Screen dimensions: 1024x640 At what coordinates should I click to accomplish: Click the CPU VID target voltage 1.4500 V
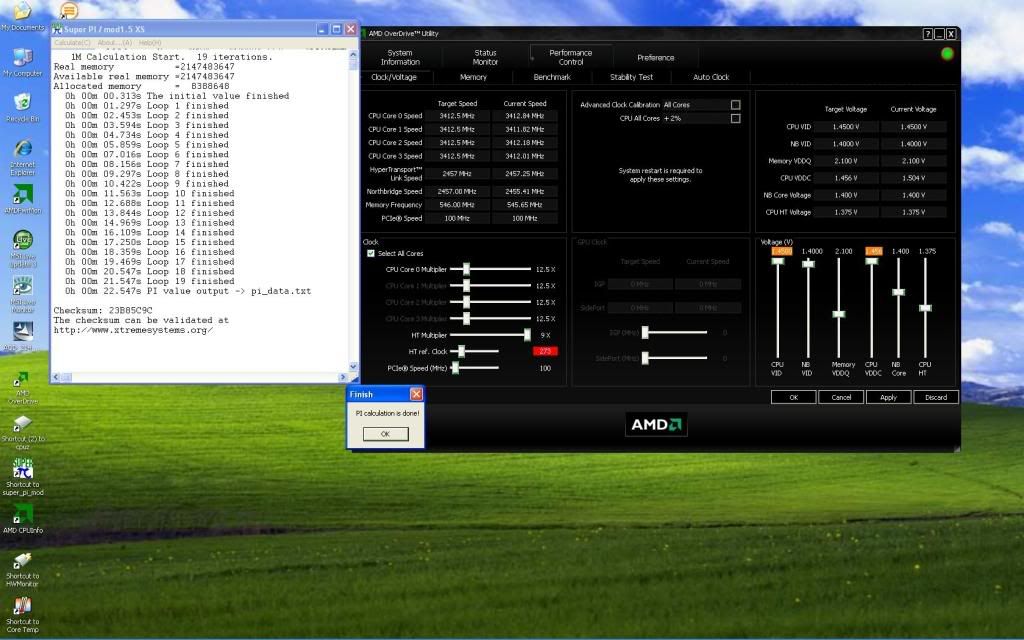tap(846, 127)
